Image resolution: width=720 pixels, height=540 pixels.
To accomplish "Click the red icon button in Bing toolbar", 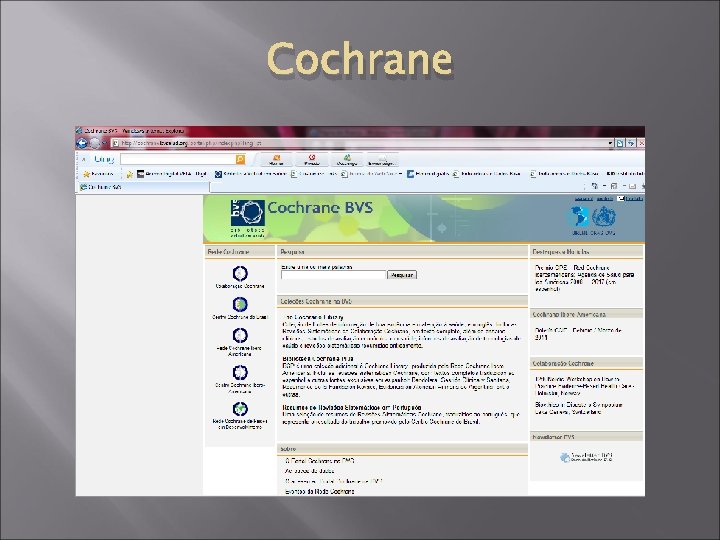I will coord(312,160).
